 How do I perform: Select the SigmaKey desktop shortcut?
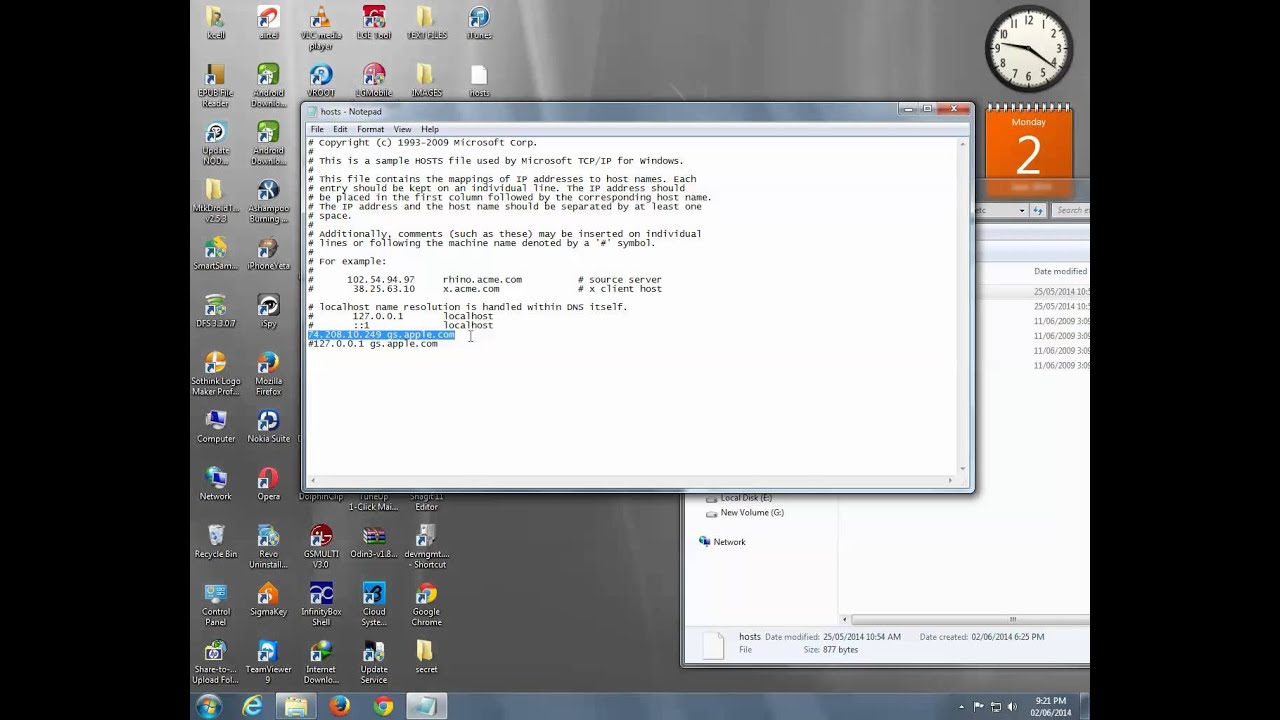(x=268, y=599)
